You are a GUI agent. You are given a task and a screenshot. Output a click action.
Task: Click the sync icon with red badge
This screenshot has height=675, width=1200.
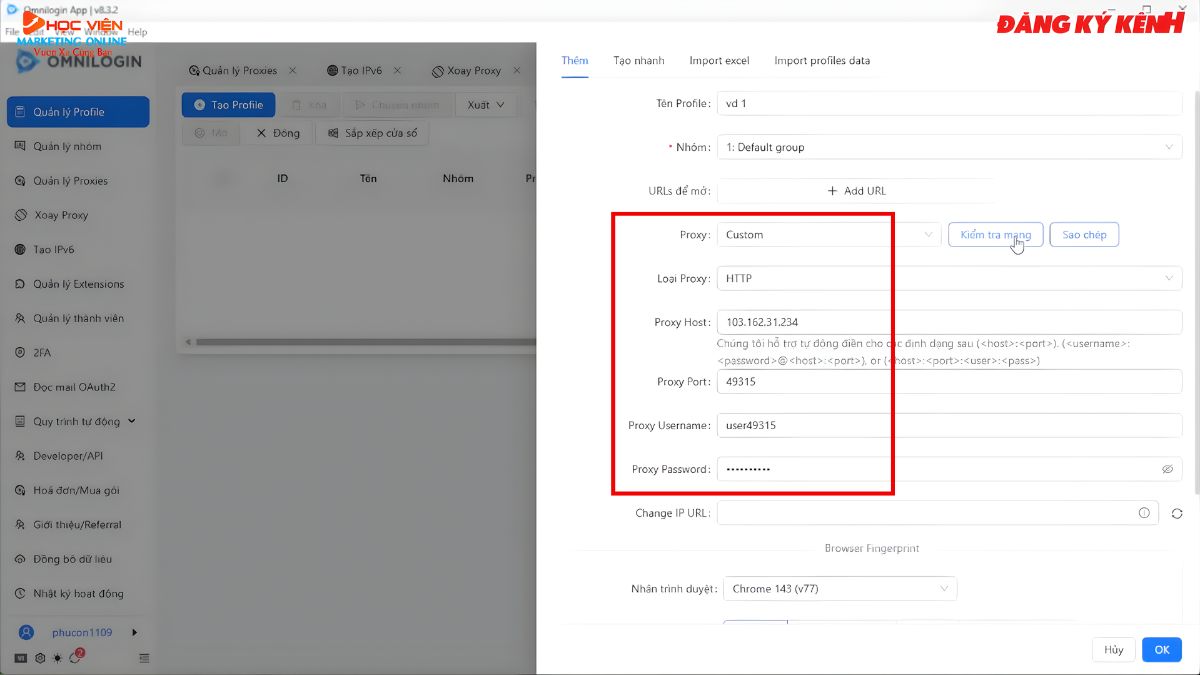point(76,657)
